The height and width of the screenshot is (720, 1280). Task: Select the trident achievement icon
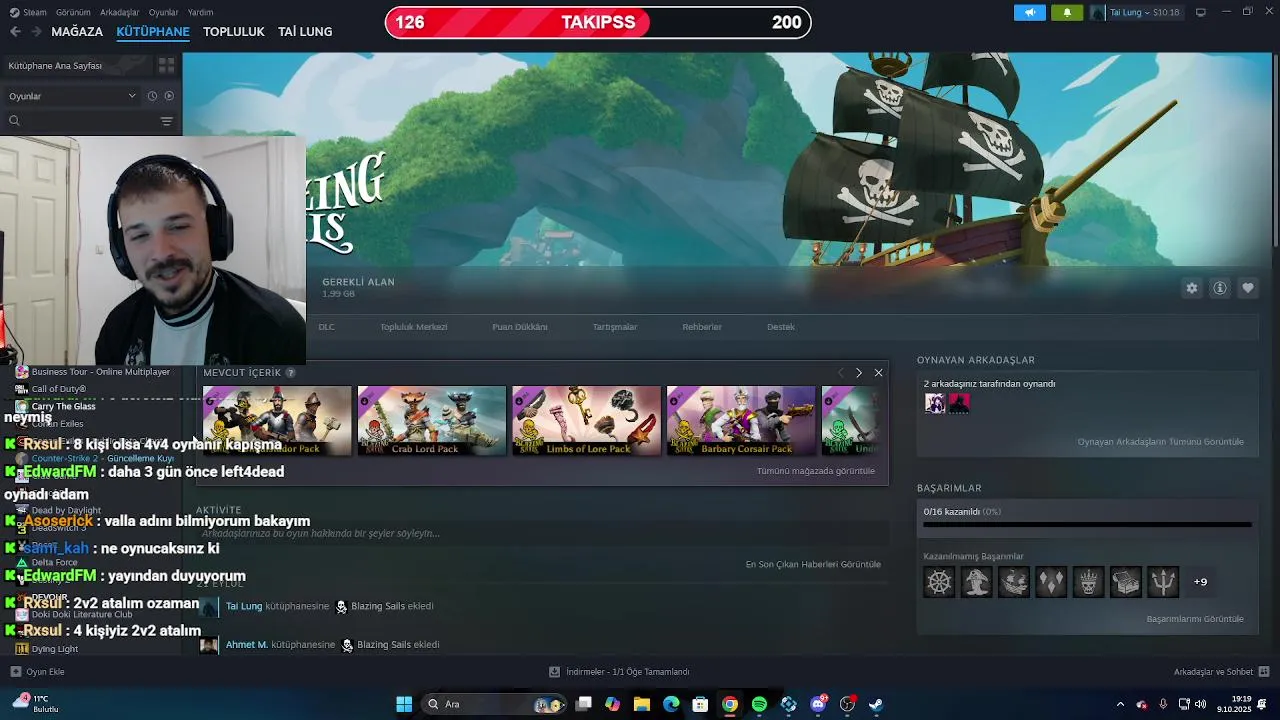1163,582
